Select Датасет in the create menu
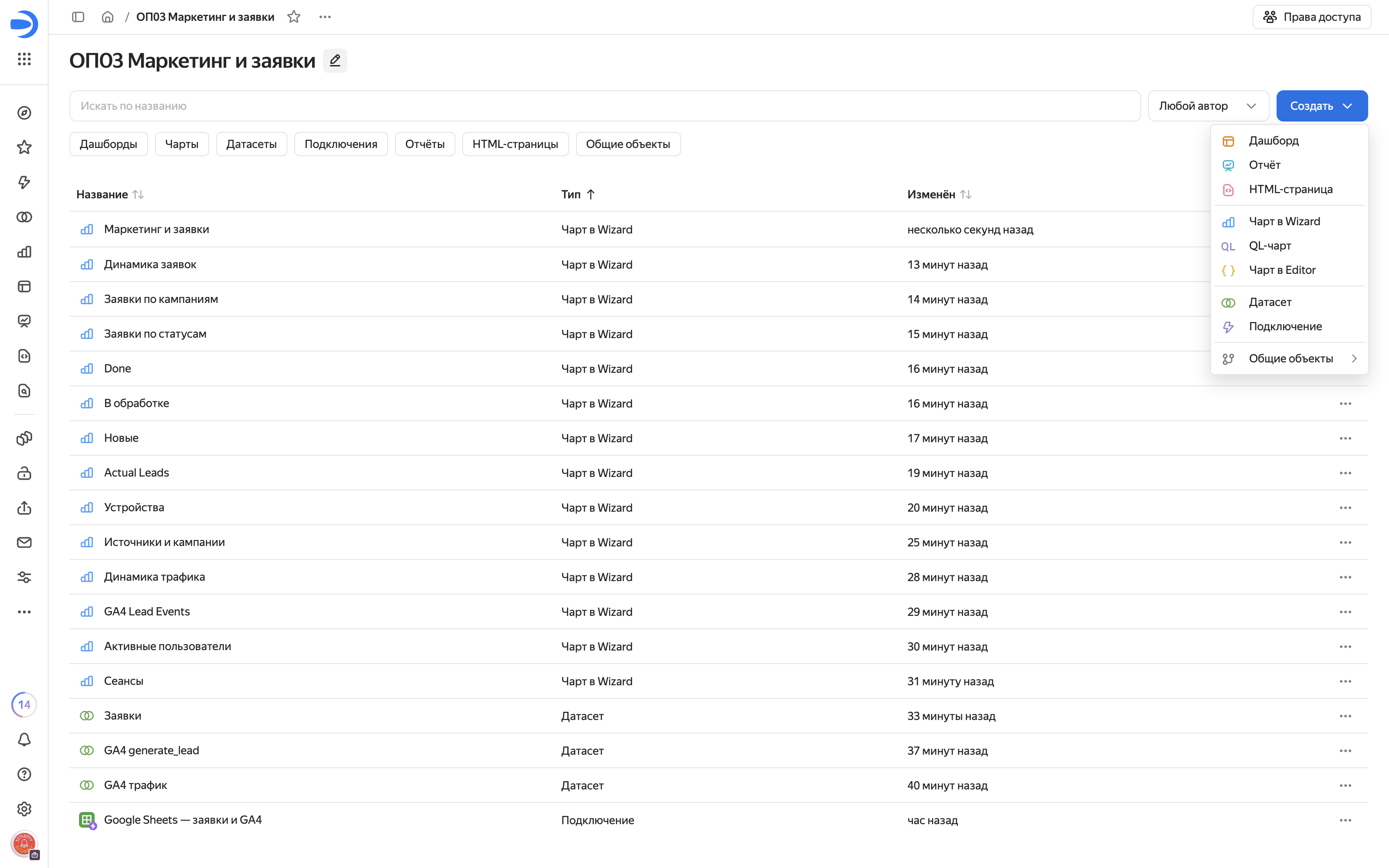 (1289, 302)
